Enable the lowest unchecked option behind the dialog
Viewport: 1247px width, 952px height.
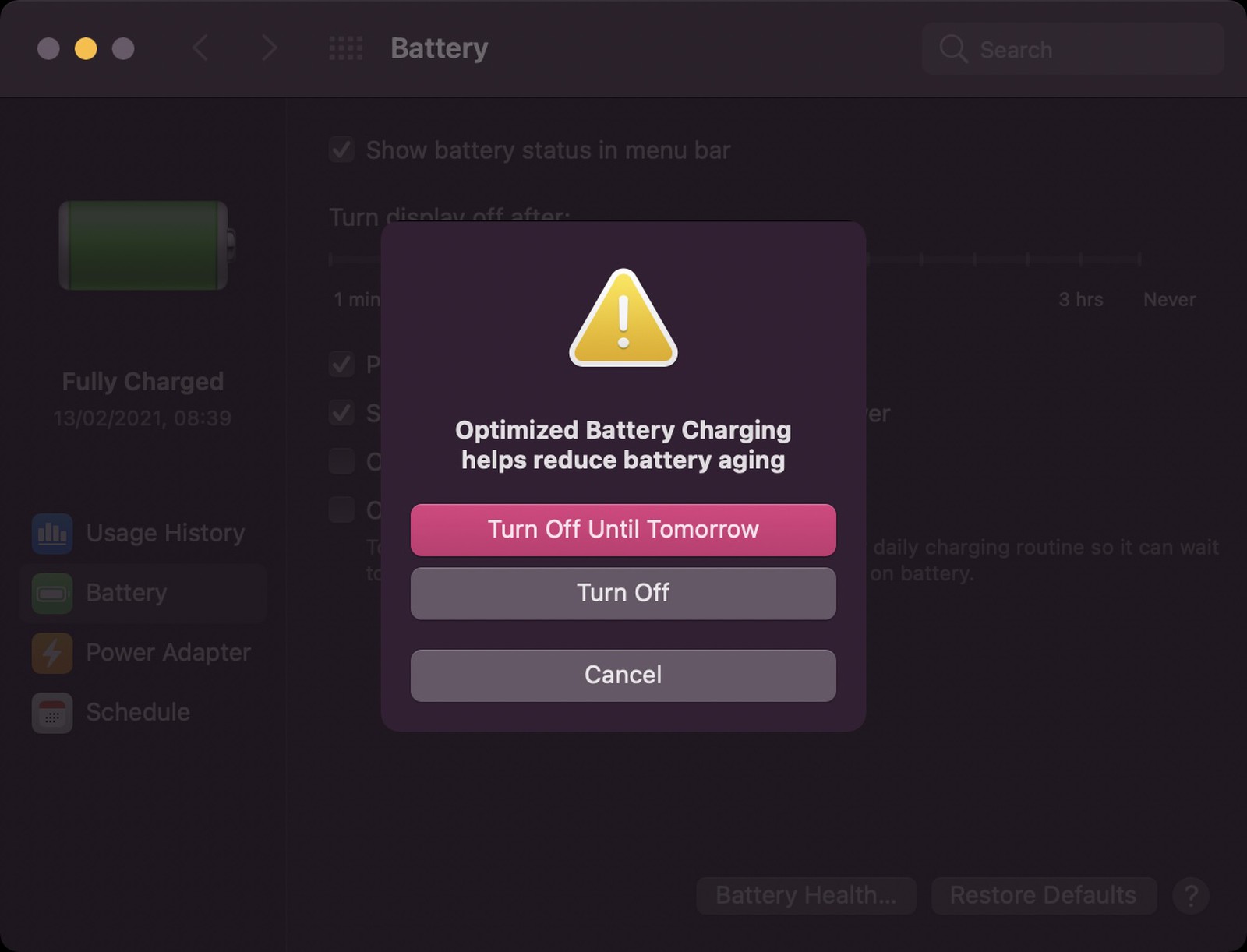click(x=341, y=510)
